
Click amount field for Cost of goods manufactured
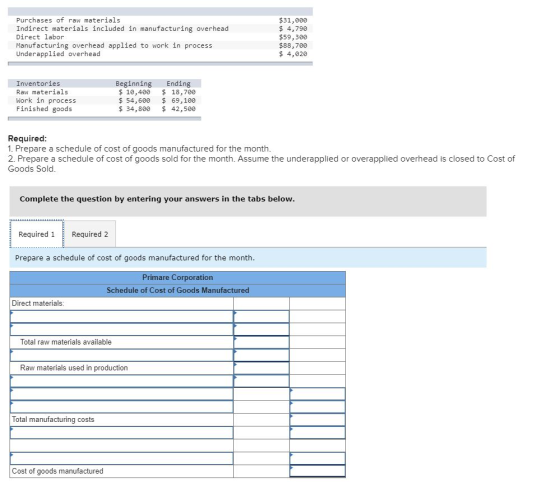(318, 471)
